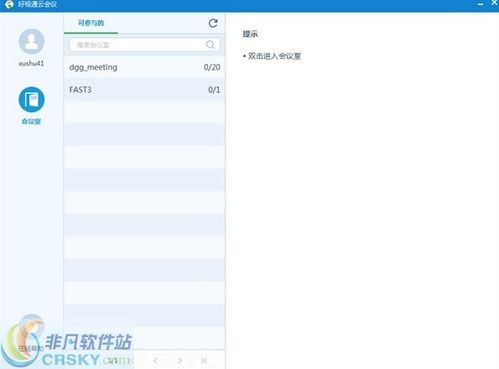The image size is (499, 369).
Task: Click the 0/20 participant count
Action: point(212,67)
